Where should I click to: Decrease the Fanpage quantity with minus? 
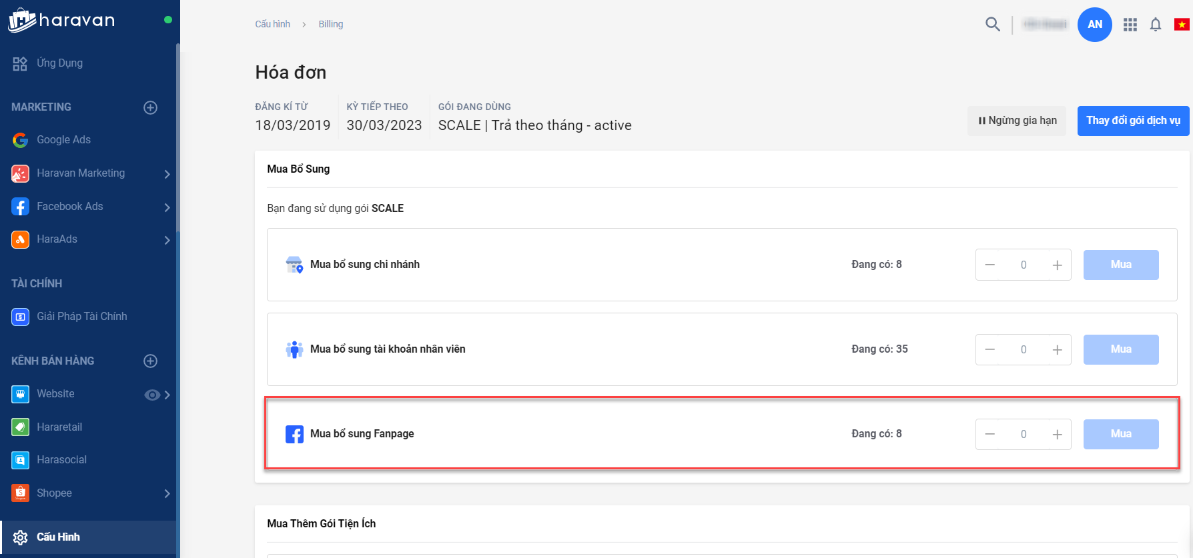click(x=990, y=434)
